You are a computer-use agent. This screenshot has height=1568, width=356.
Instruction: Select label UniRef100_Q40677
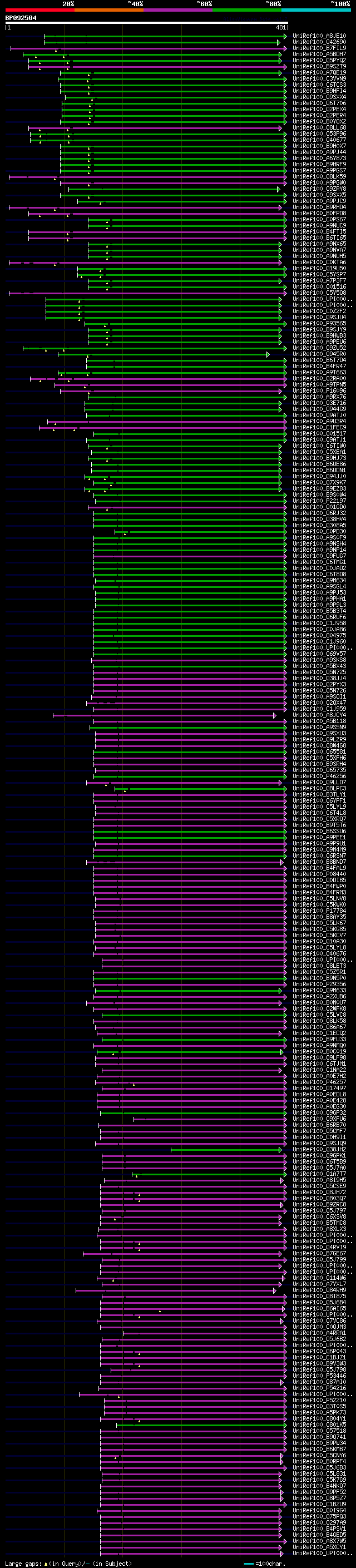click(319, 140)
